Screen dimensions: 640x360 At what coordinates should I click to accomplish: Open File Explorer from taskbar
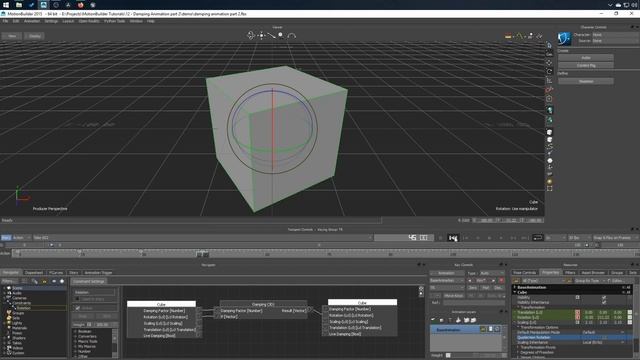tap(19, 5)
